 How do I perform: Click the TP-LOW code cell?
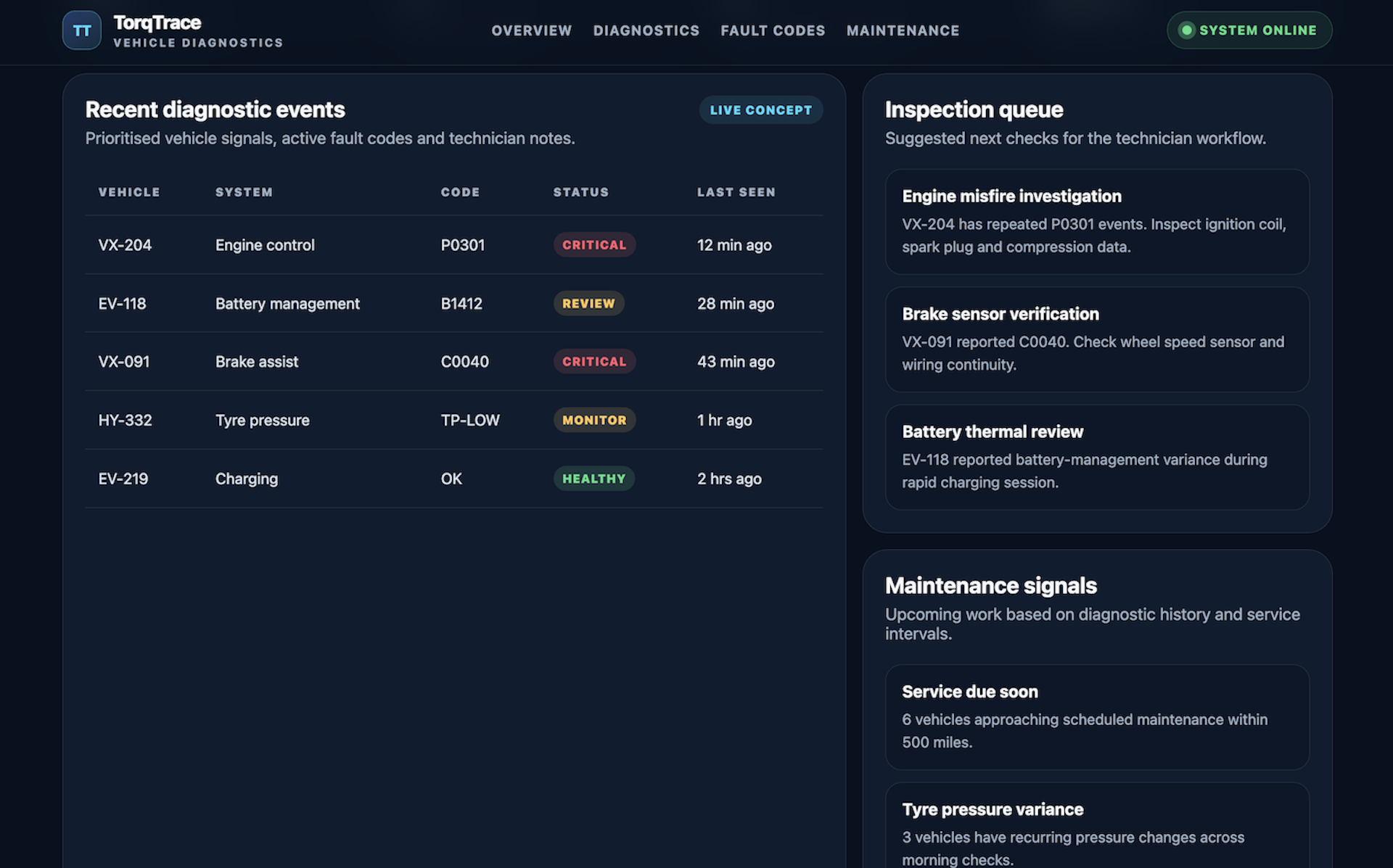point(470,421)
